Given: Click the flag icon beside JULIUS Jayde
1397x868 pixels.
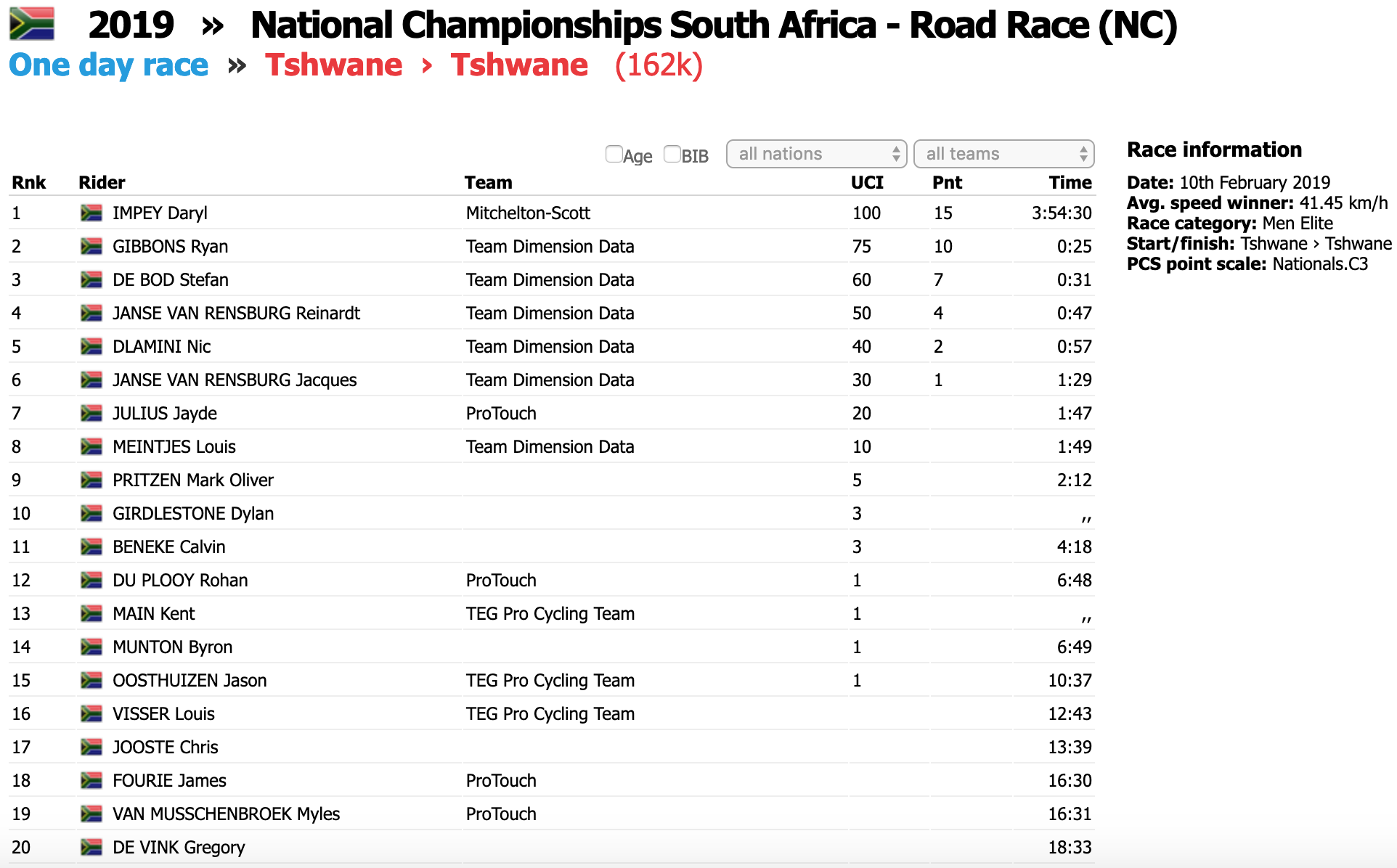Looking at the screenshot, I should (x=91, y=413).
